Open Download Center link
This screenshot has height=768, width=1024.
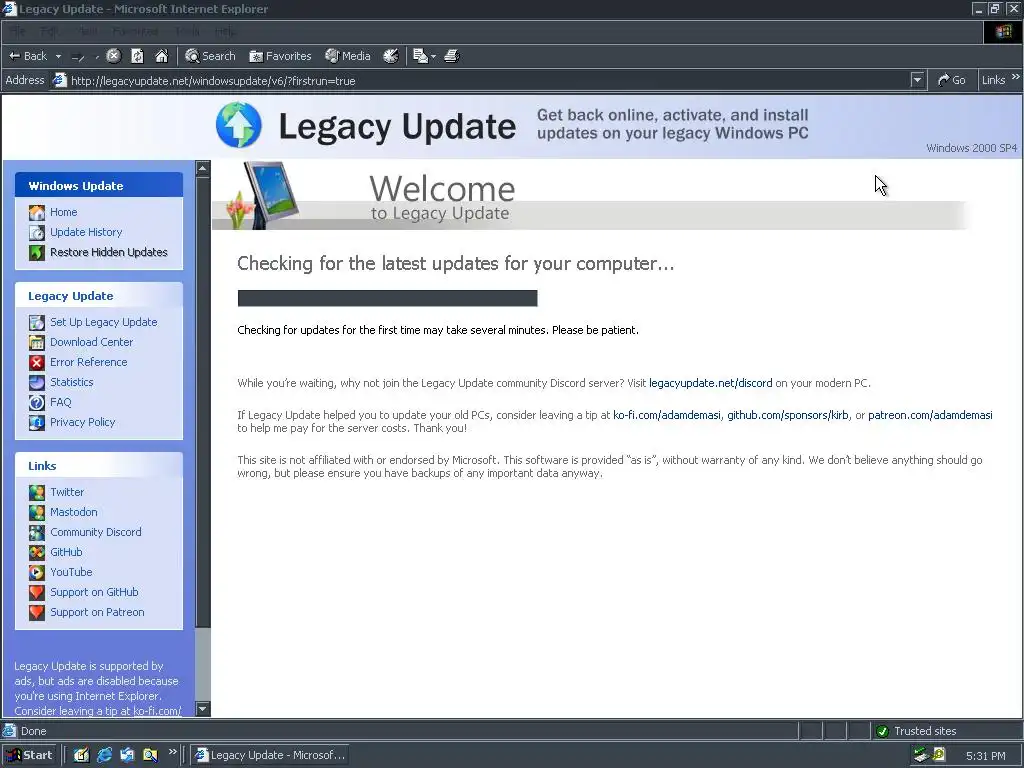pos(91,342)
